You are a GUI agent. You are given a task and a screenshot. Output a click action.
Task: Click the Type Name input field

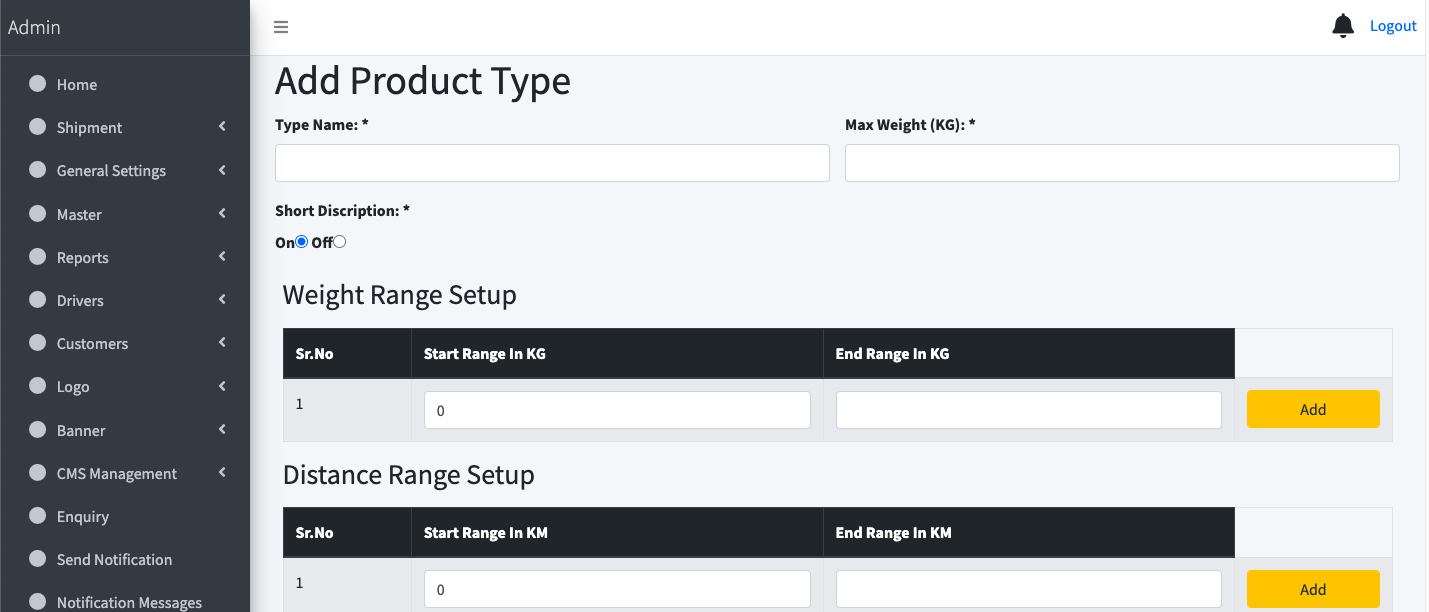[x=552, y=162]
